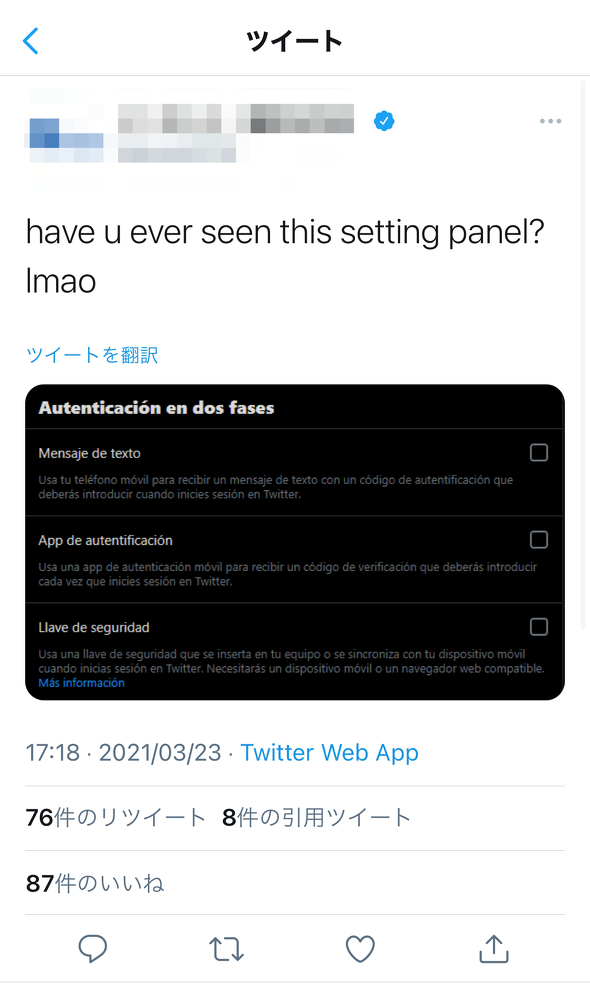Like the tweet with the heart icon
This screenshot has width=590, height=985.
point(360,949)
